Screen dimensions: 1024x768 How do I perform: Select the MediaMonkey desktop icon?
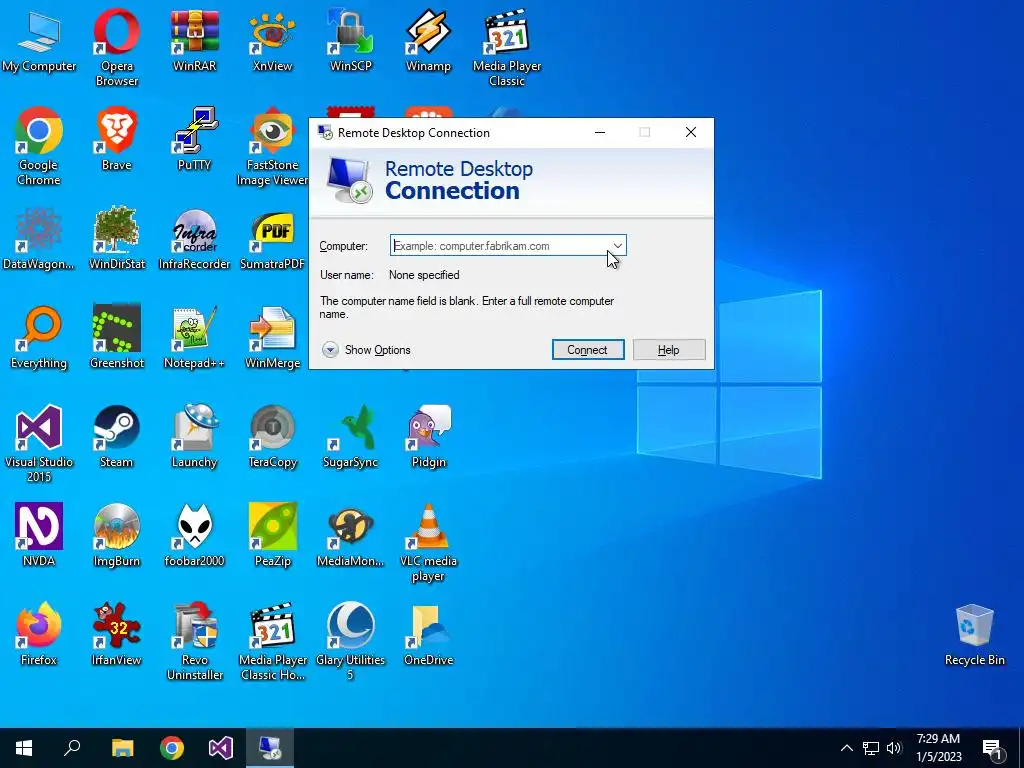pyautogui.click(x=351, y=536)
